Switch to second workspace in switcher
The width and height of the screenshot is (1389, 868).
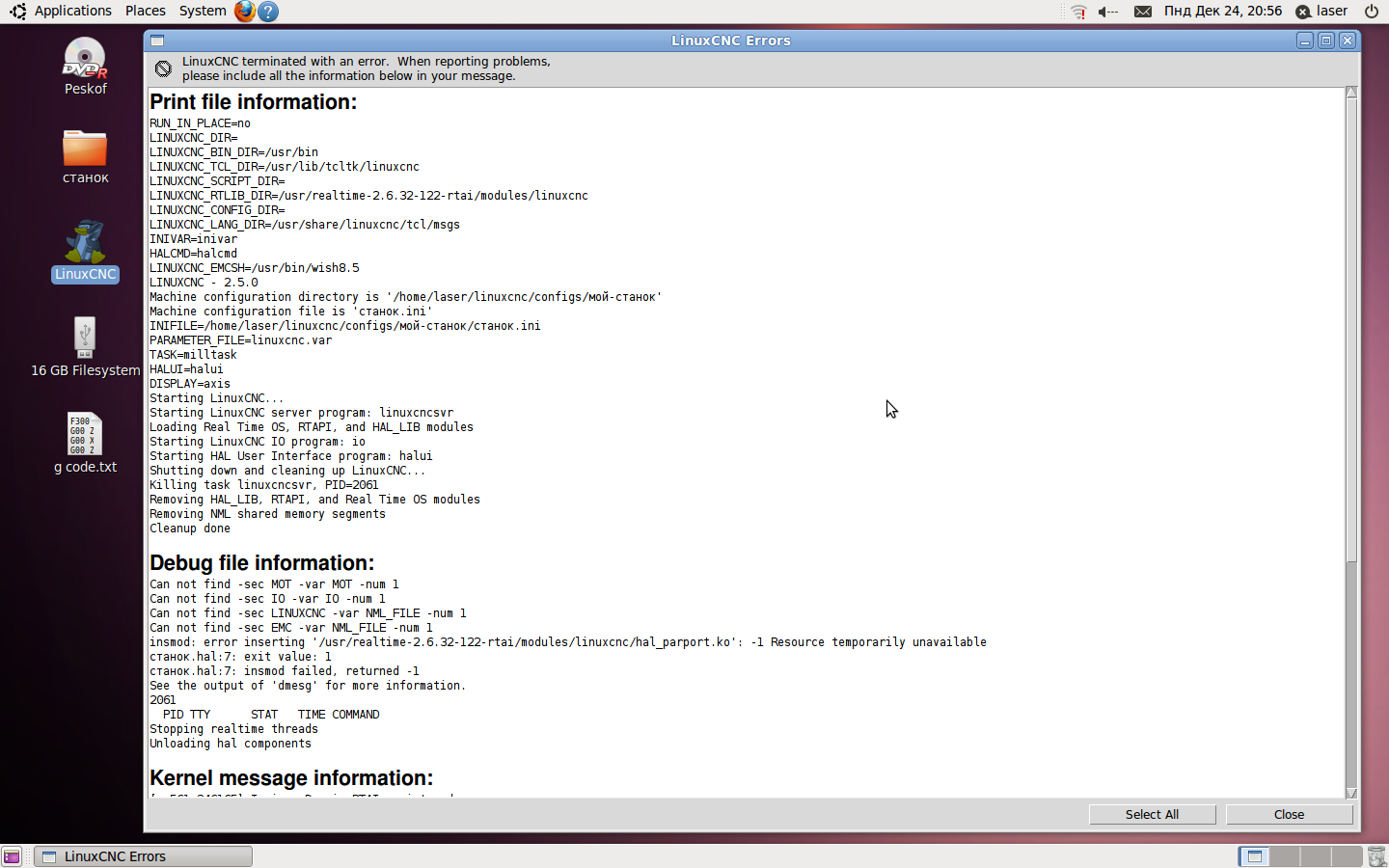[x=1285, y=856]
